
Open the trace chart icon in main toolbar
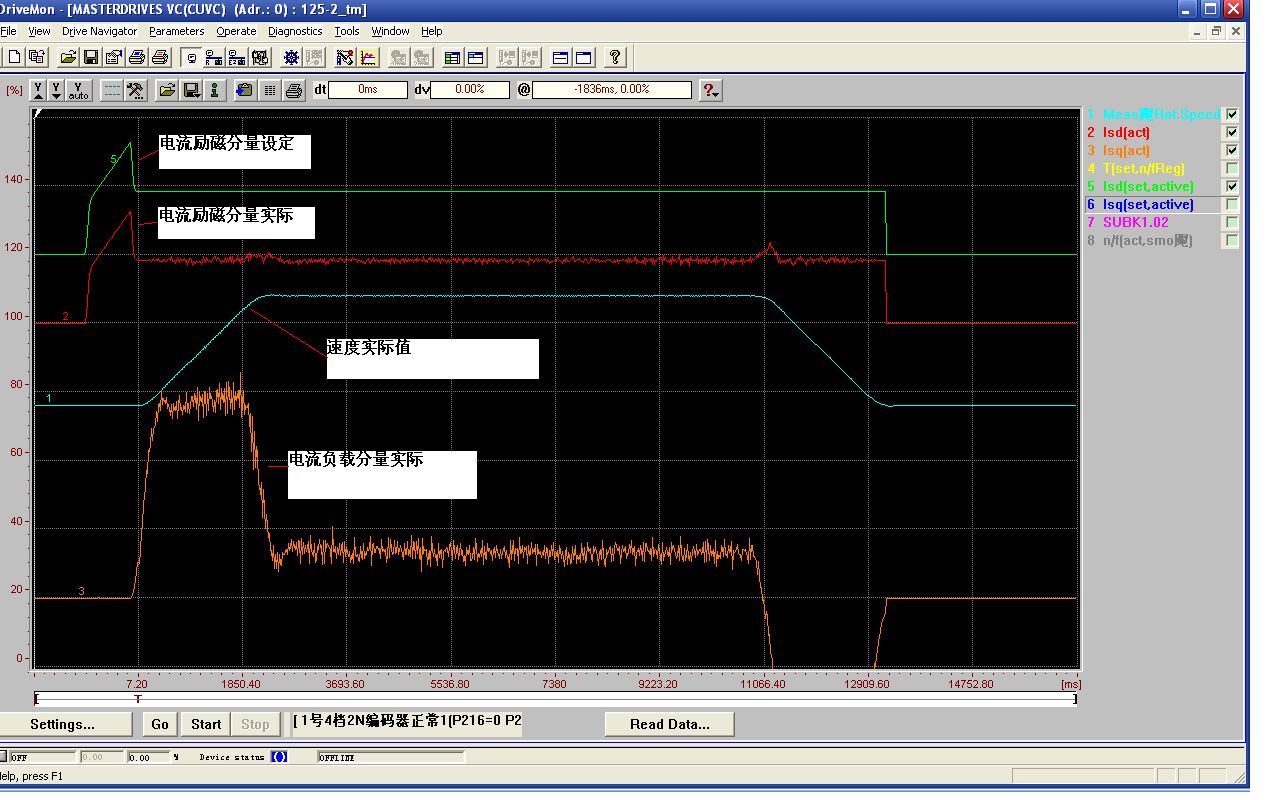(x=369, y=58)
